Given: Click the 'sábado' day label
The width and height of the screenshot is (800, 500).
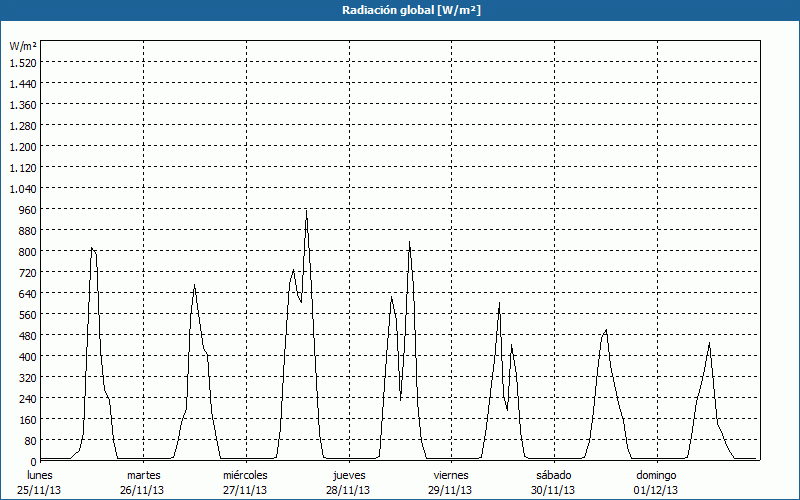Looking at the screenshot, I should [553, 475].
